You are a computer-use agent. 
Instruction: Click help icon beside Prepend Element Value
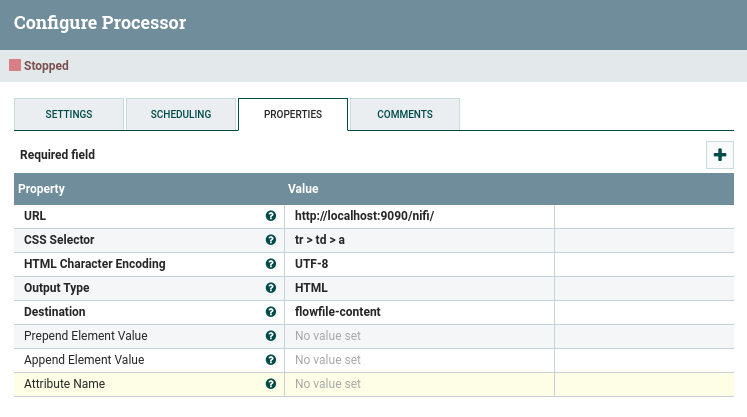click(271, 336)
